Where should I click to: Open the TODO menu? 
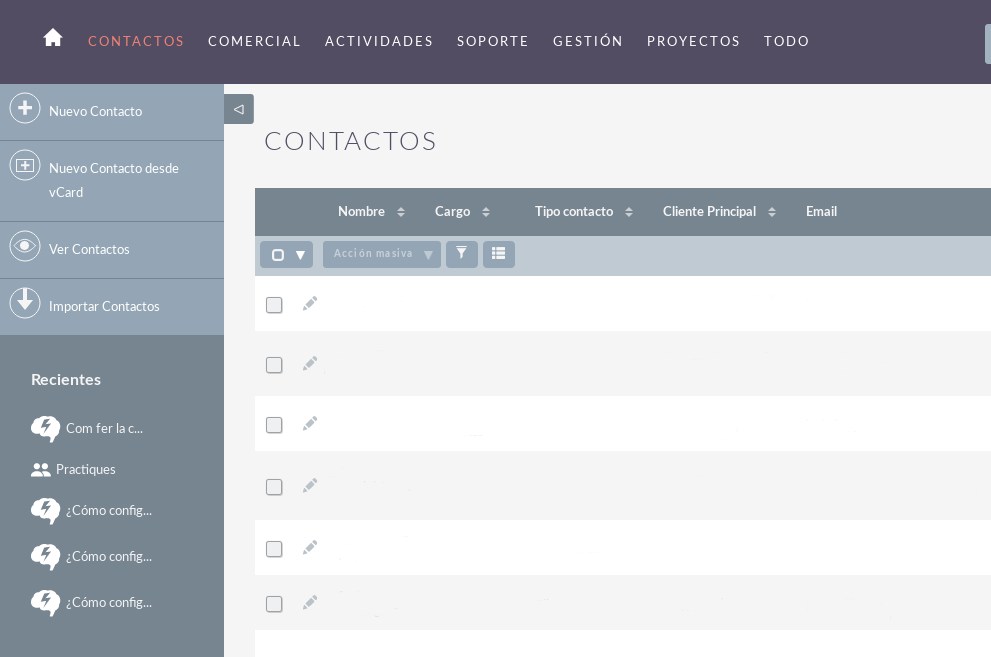tap(786, 41)
